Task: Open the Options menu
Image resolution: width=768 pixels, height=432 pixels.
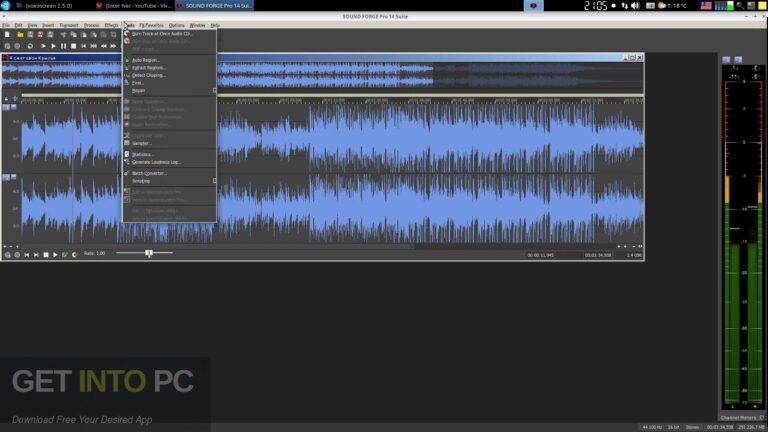Action: [x=177, y=25]
